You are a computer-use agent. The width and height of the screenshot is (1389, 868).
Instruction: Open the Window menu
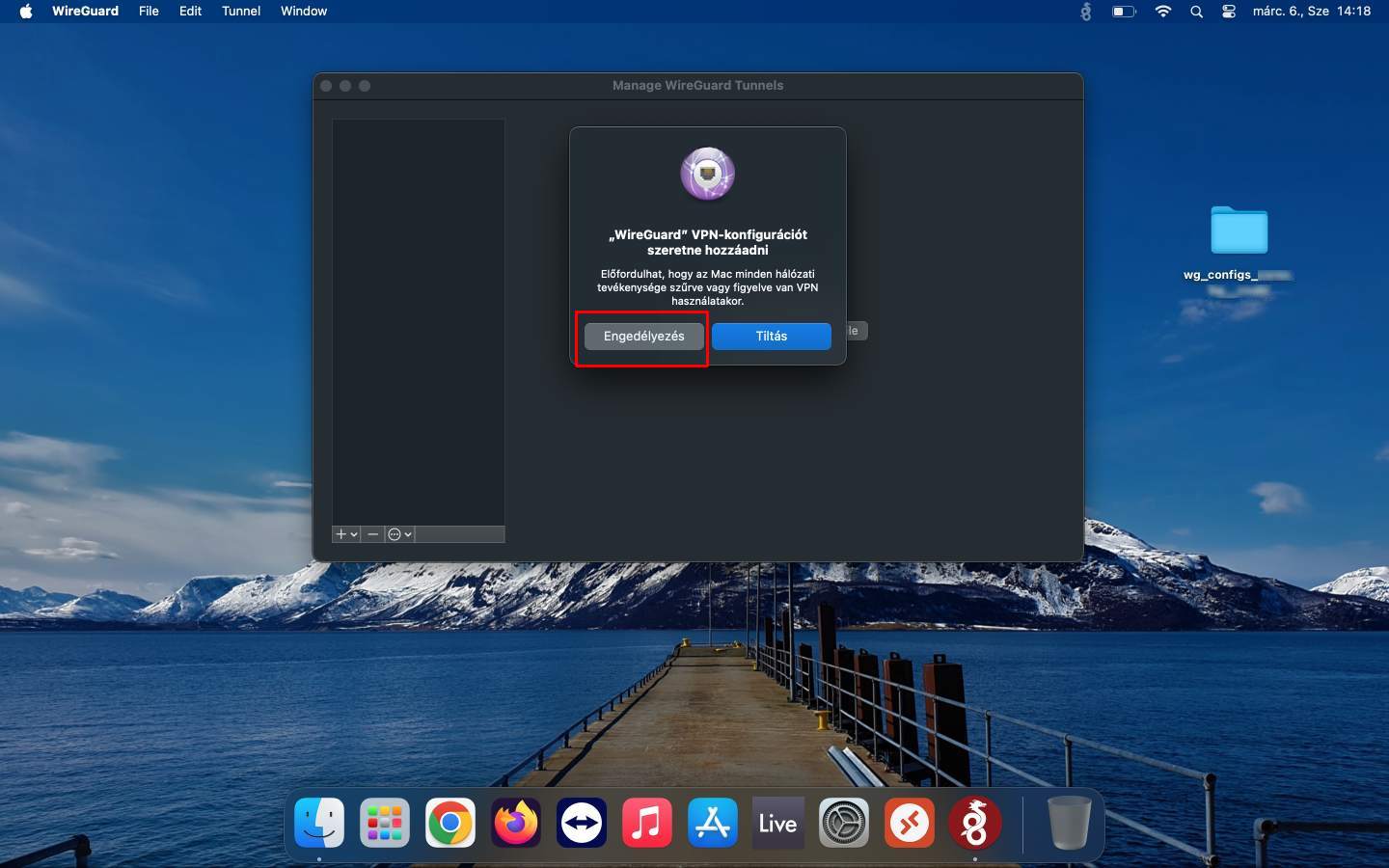point(304,11)
